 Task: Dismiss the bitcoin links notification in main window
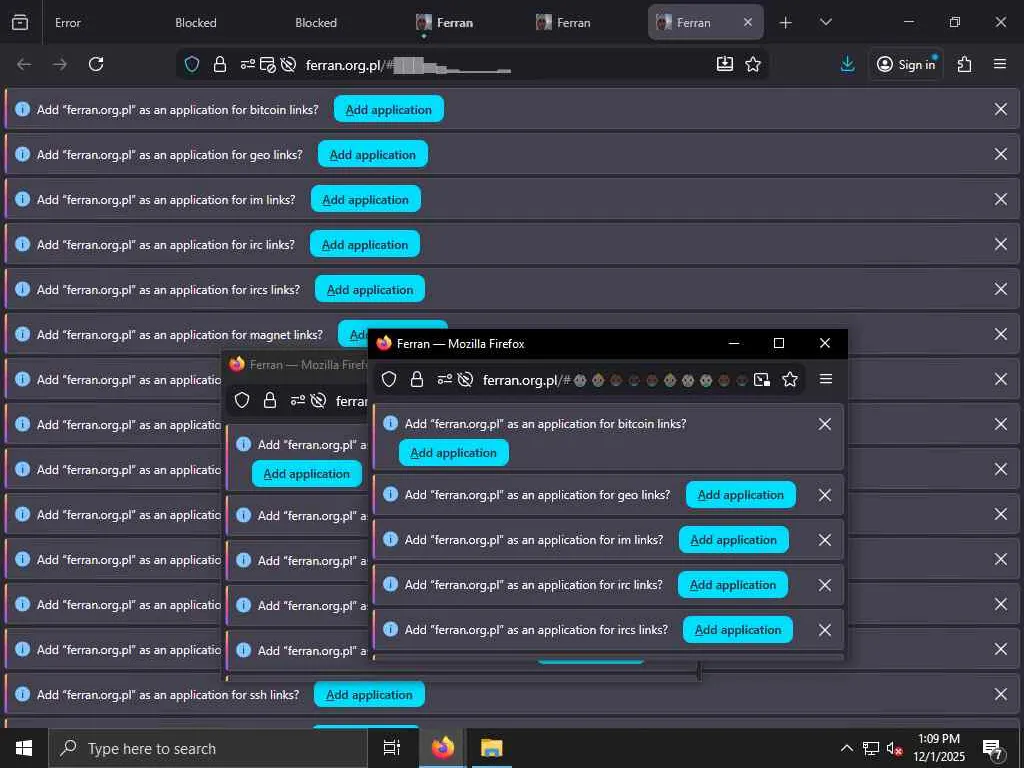point(1000,109)
